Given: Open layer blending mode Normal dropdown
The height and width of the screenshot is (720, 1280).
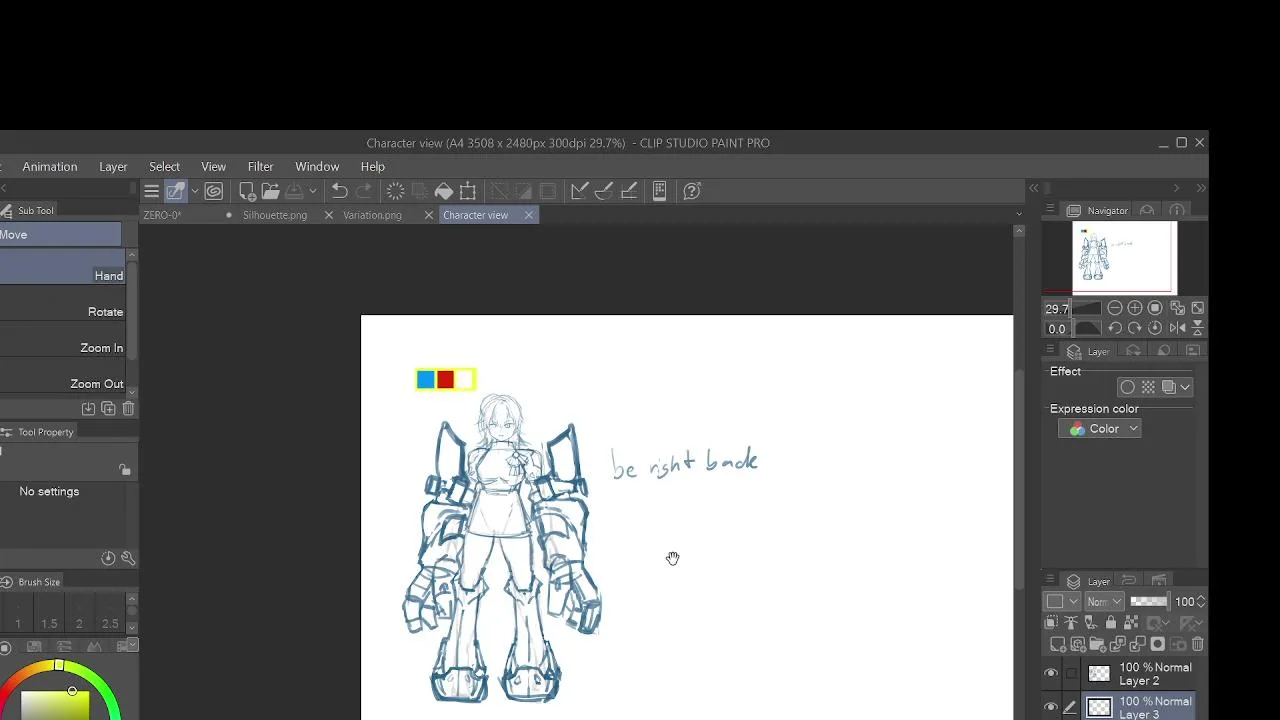Looking at the screenshot, I should click(1105, 602).
